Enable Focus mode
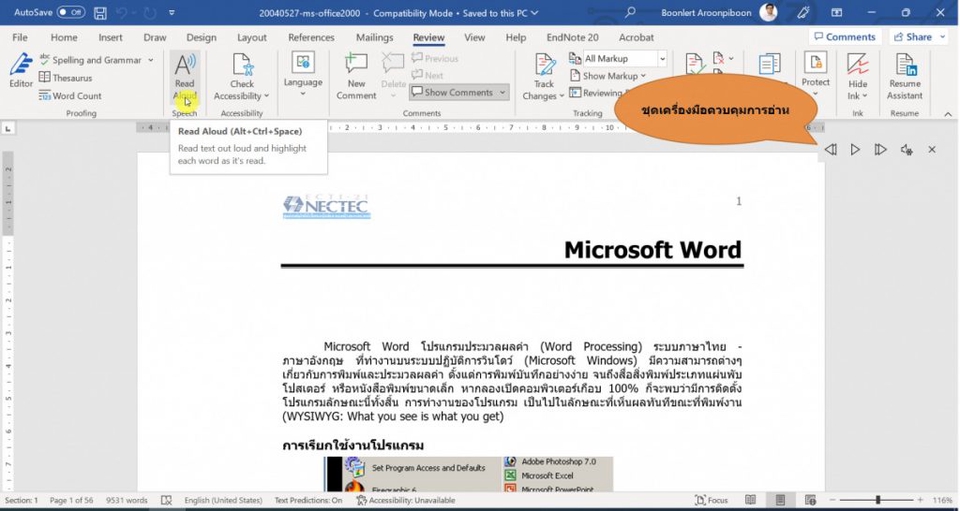Image resolution: width=960 pixels, height=511 pixels. [711, 500]
